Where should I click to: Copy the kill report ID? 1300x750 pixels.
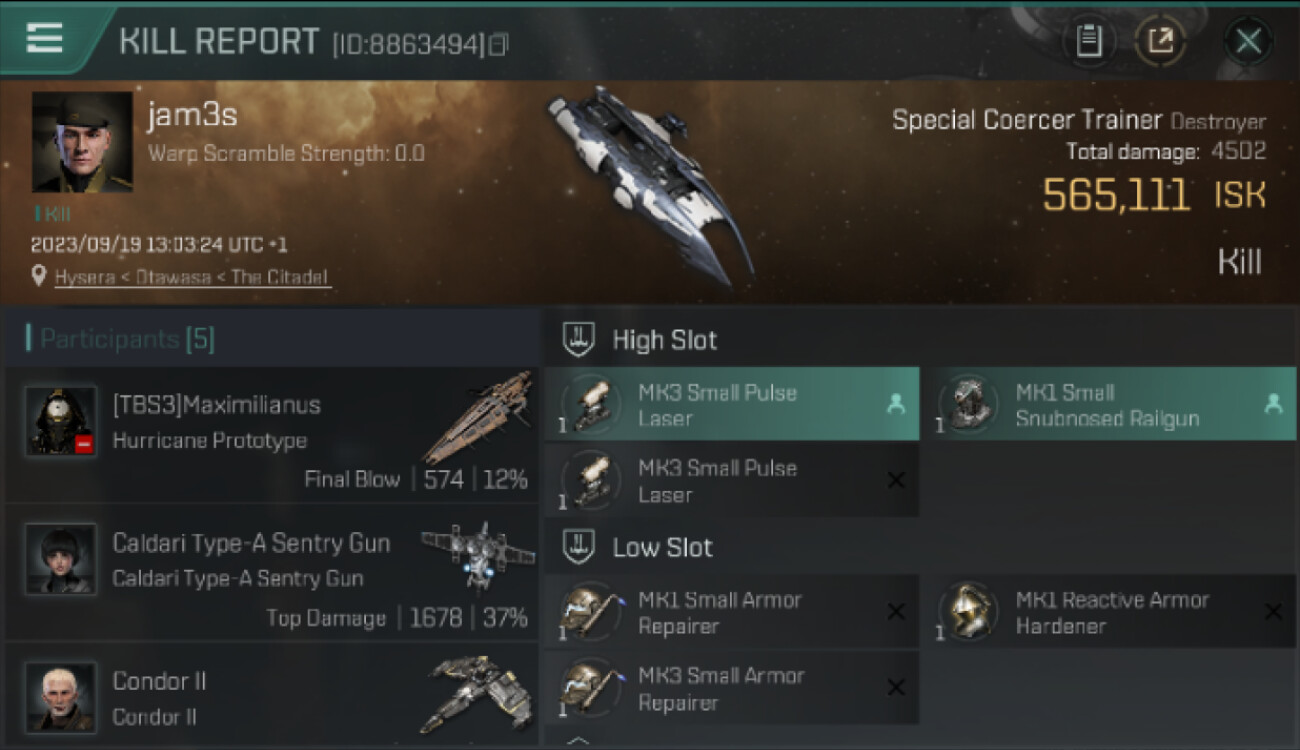498,44
